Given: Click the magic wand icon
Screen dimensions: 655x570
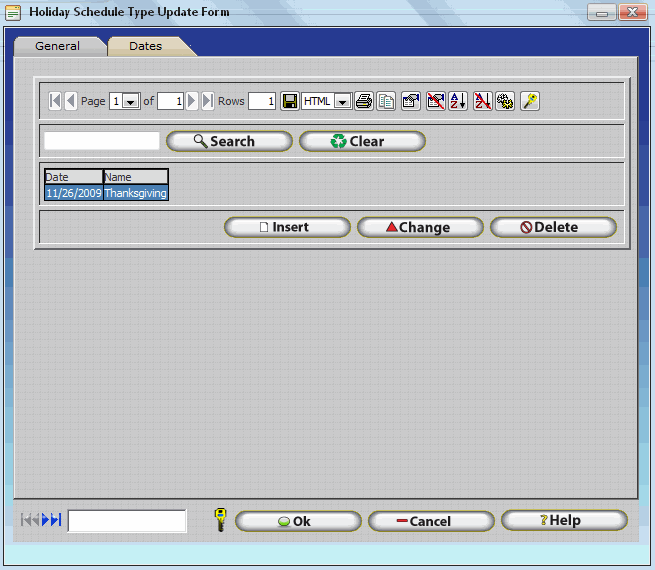Looking at the screenshot, I should (530, 101).
